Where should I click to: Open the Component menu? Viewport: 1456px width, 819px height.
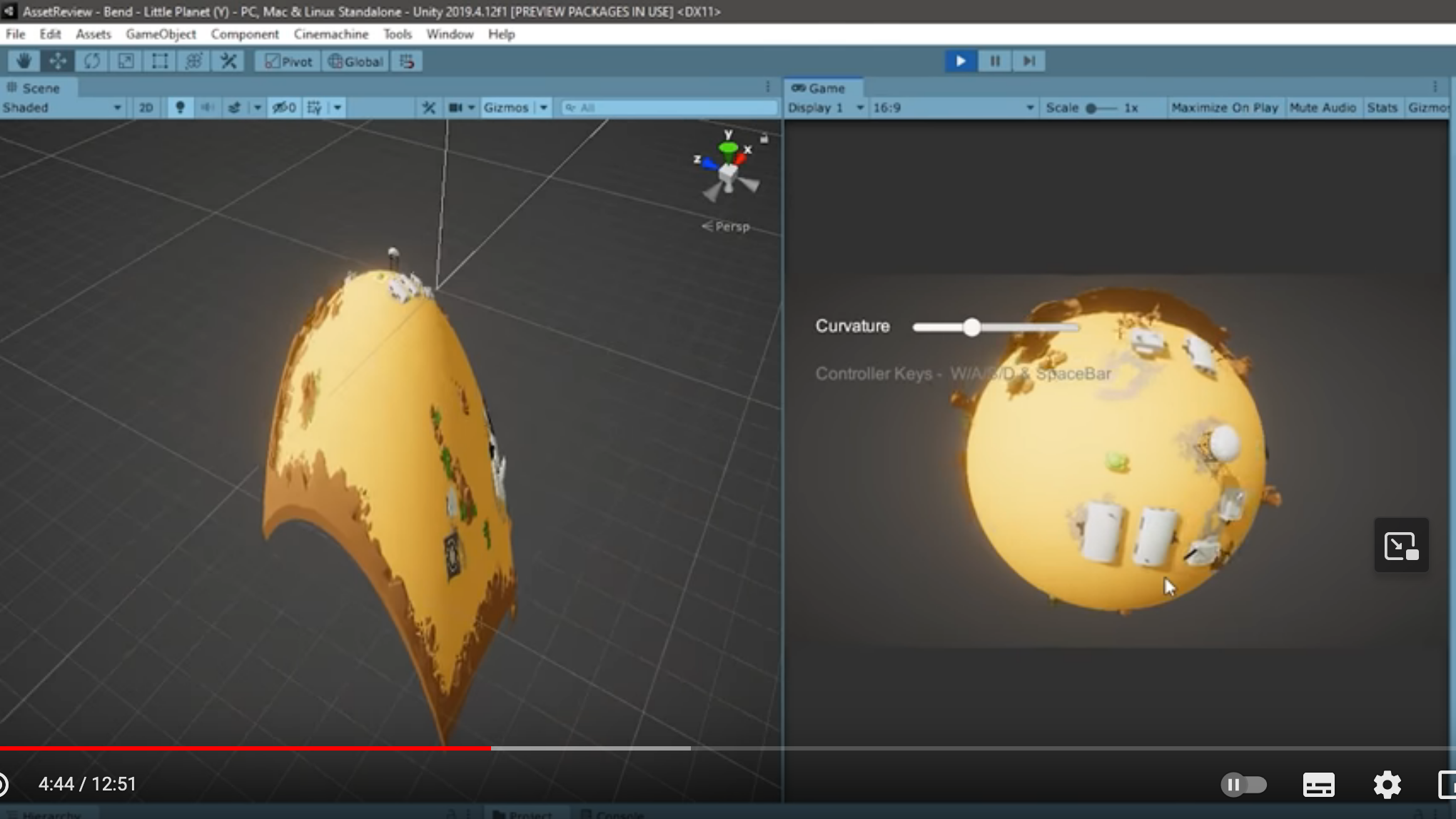tap(245, 34)
